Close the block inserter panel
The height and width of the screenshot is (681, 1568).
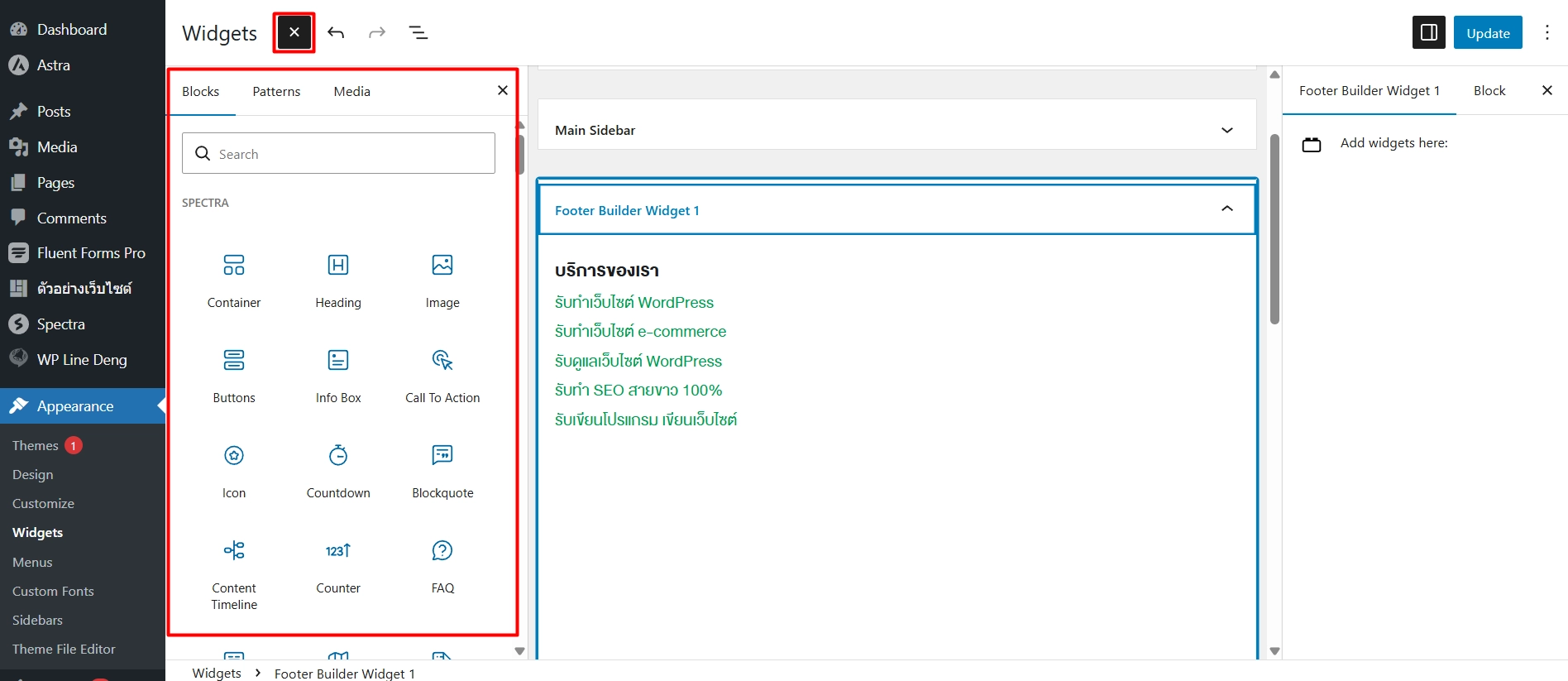(502, 90)
